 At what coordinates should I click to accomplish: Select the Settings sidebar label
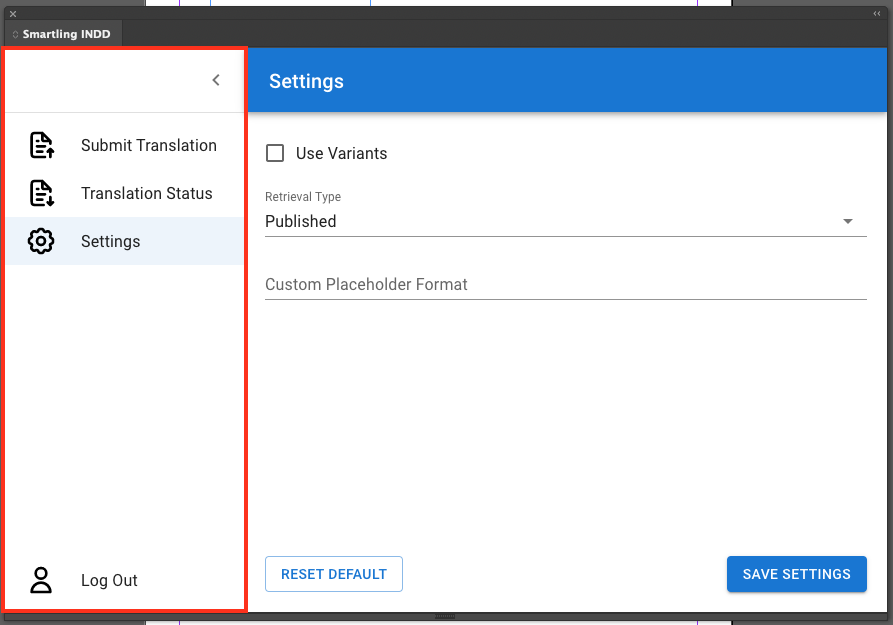coord(110,242)
